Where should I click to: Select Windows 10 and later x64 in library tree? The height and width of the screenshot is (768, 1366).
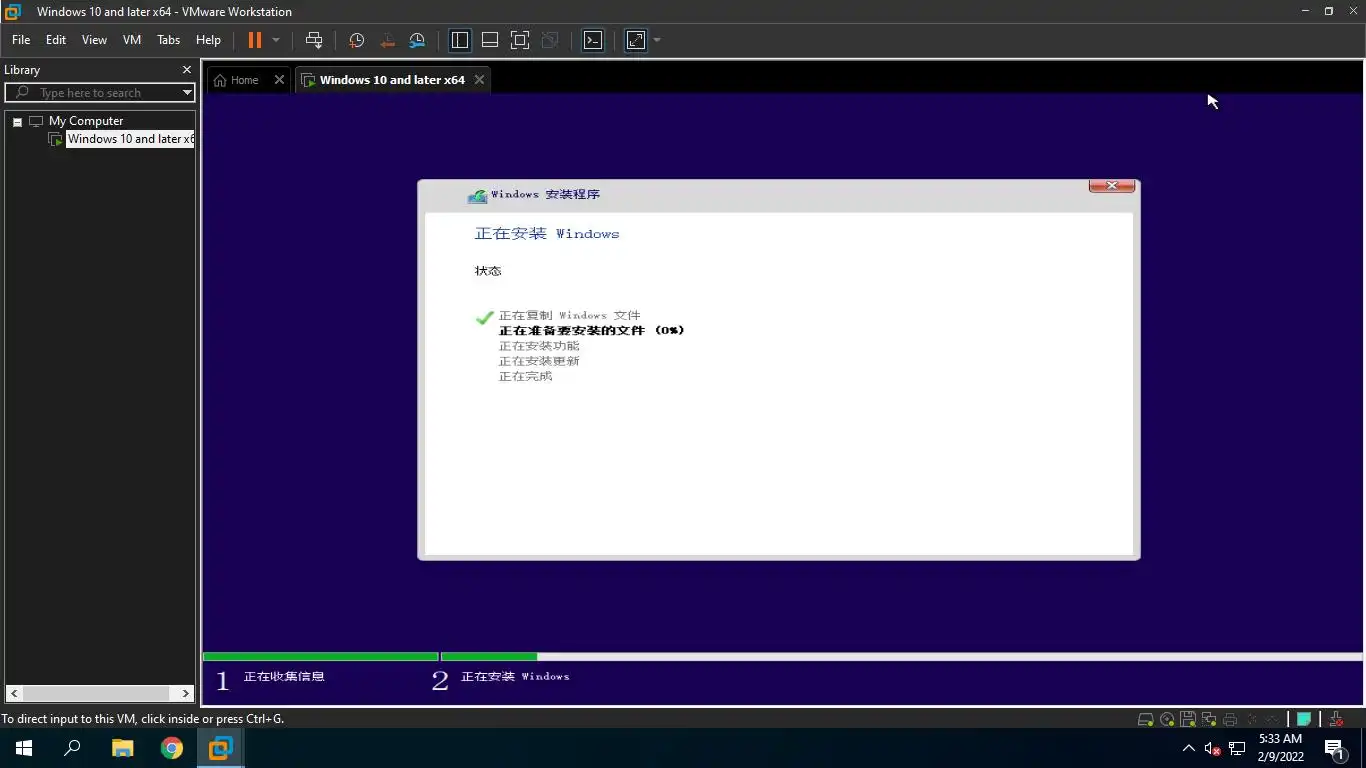pos(130,139)
